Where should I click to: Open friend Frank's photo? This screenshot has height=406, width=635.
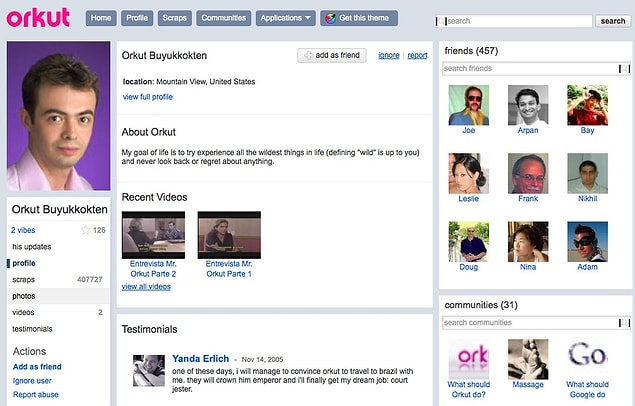528,173
